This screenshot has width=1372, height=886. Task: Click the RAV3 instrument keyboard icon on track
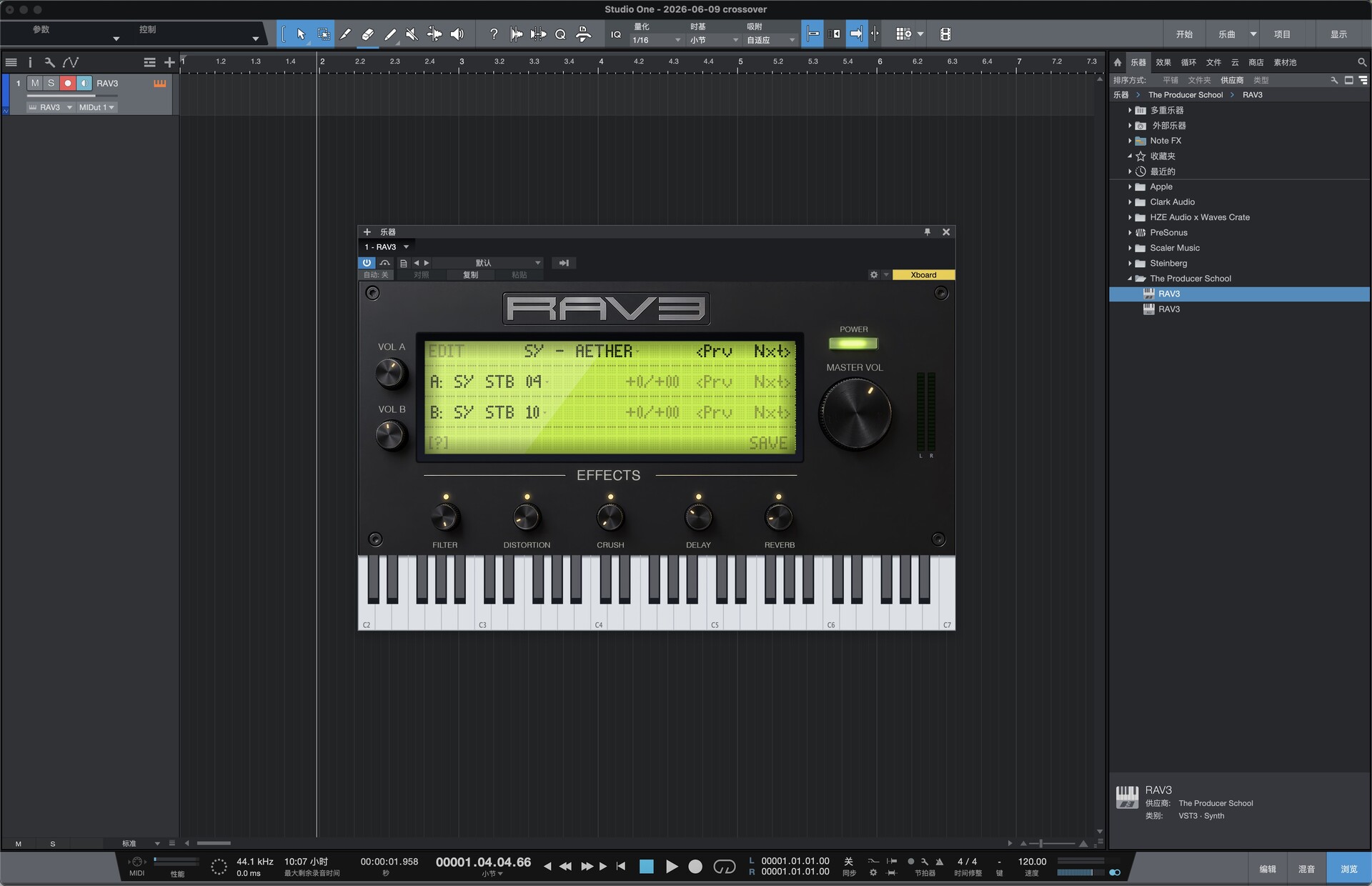coord(159,84)
